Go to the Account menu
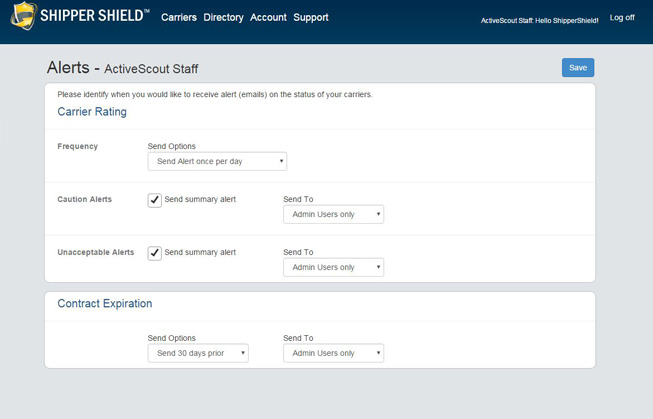The height and width of the screenshot is (419, 653). coord(268,18)
